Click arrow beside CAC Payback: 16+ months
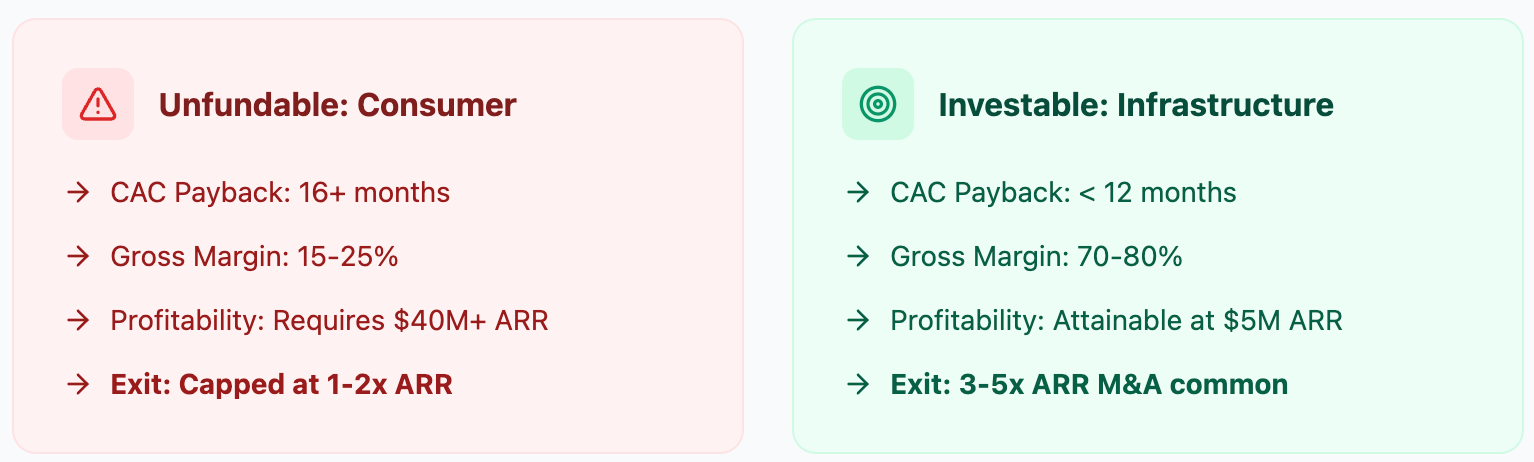 78,193
